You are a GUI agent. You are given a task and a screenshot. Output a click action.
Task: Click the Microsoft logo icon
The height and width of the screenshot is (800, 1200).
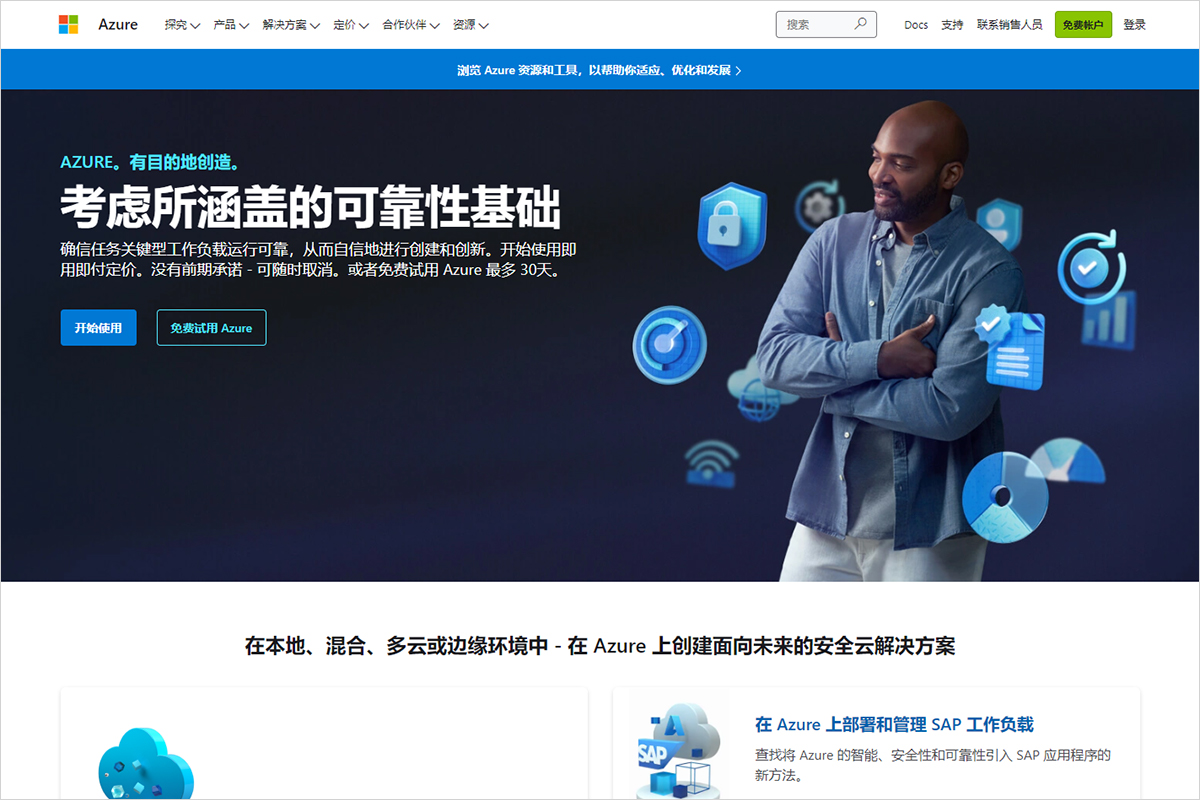pyautogui.click(x=68, y=24)
